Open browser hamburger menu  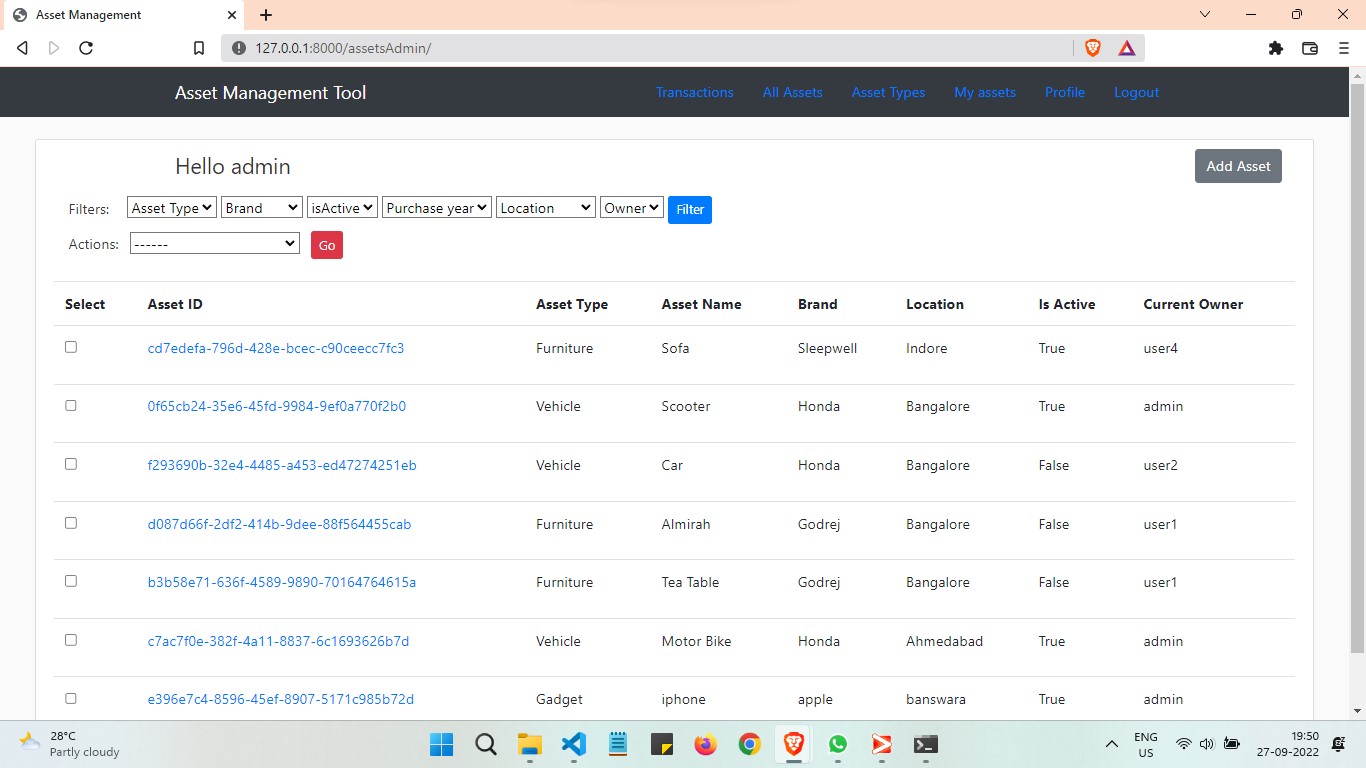tap(1344, 48)
